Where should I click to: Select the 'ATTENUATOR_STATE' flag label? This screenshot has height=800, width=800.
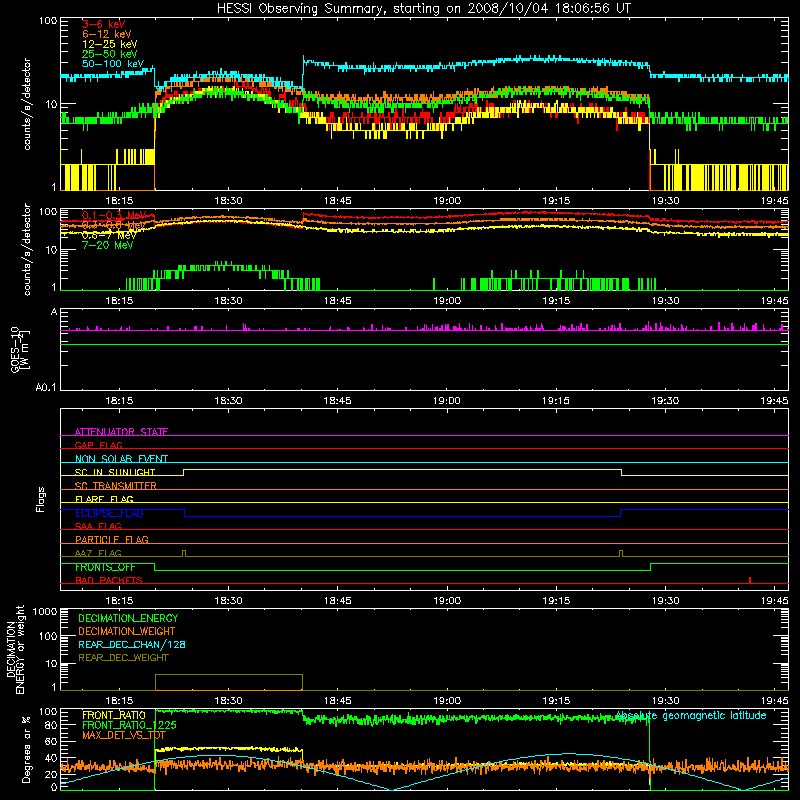tap(121, 432)
